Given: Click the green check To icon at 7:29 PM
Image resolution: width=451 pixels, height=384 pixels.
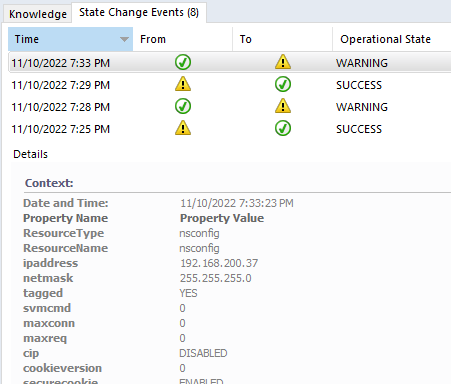Looking at the screenshot, I should [x=283, y=84].
